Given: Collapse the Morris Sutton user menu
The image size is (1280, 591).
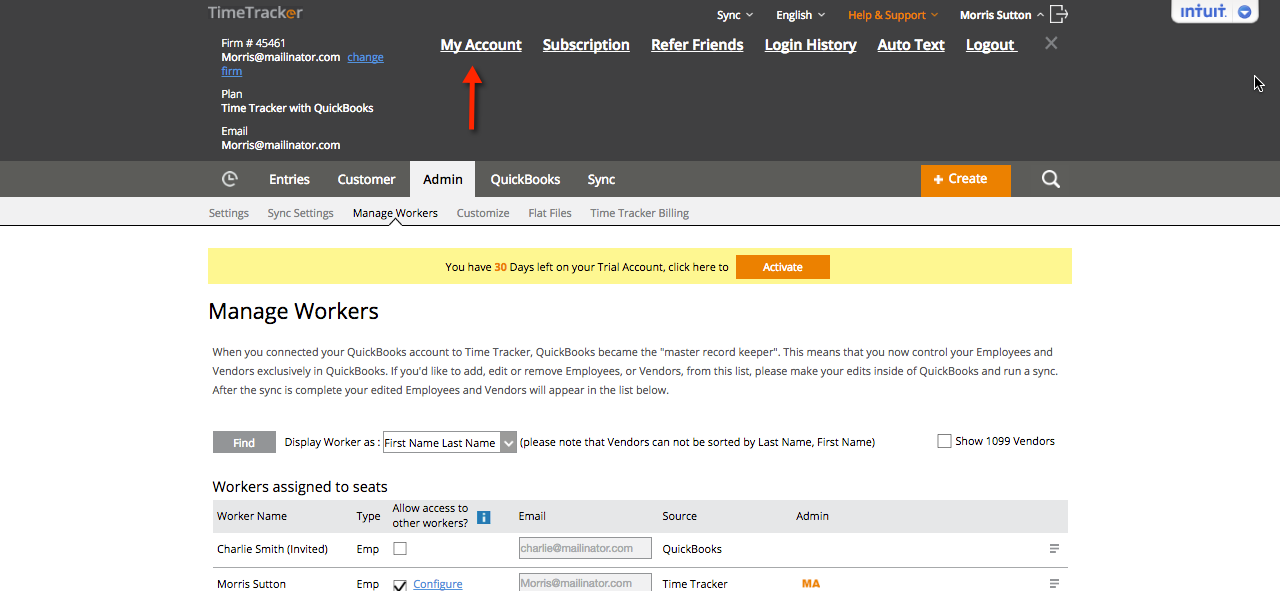Looking at the screenshot, I should [x=1002, y=15].
